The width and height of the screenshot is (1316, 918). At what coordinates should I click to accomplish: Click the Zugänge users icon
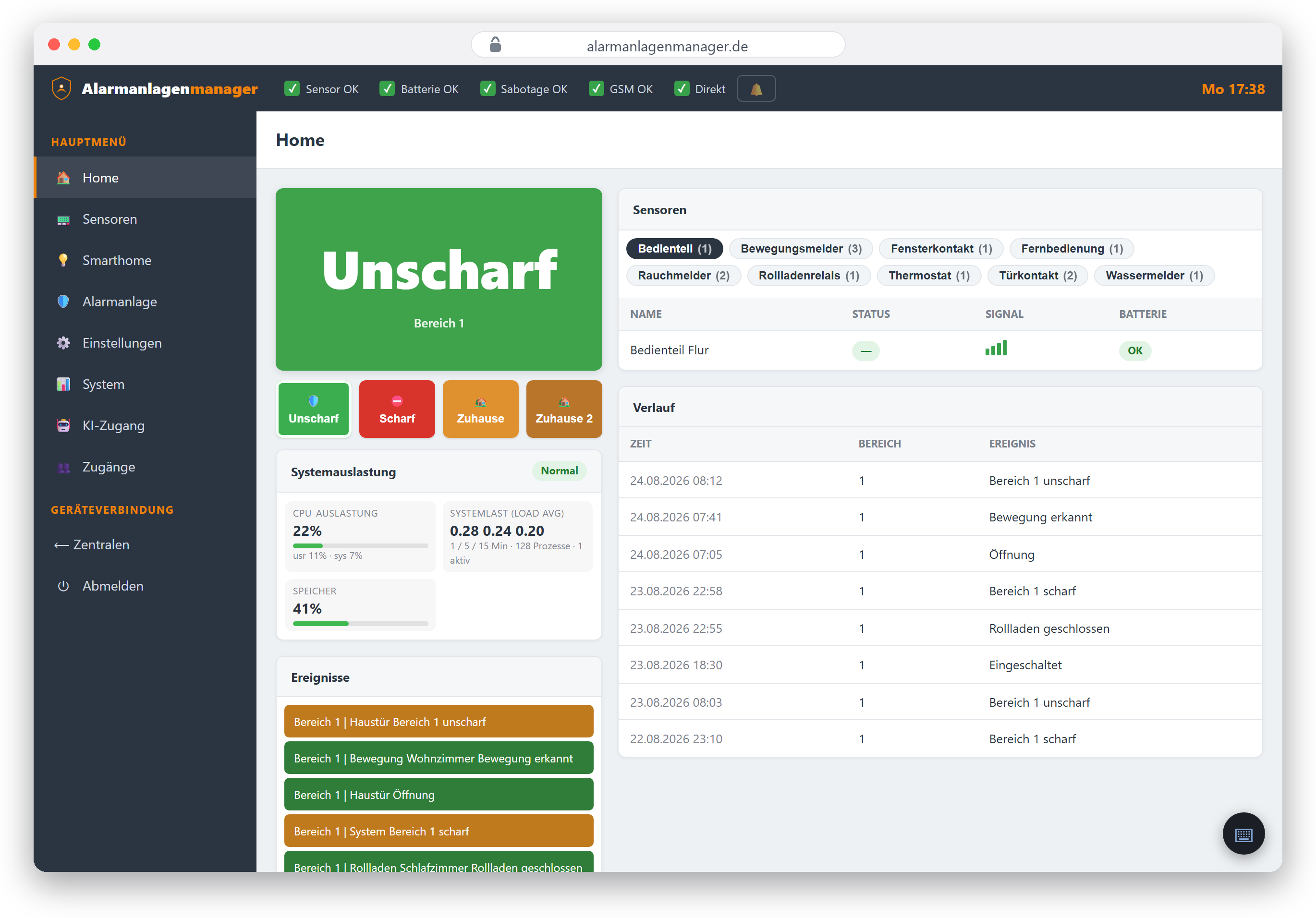[63, 467]
